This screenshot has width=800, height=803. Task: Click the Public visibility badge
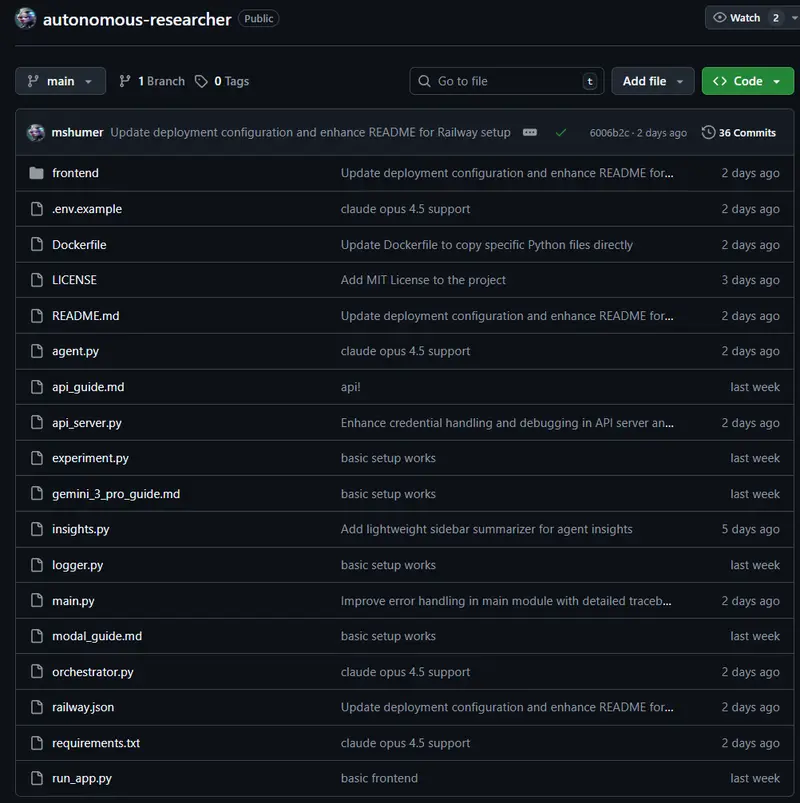point(258,18)
